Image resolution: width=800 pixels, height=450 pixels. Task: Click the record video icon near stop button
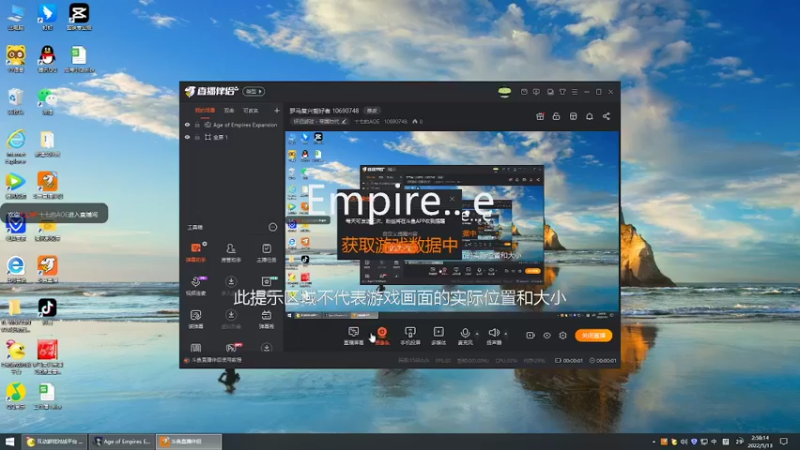pyautogui.click(x=530, y=335)
